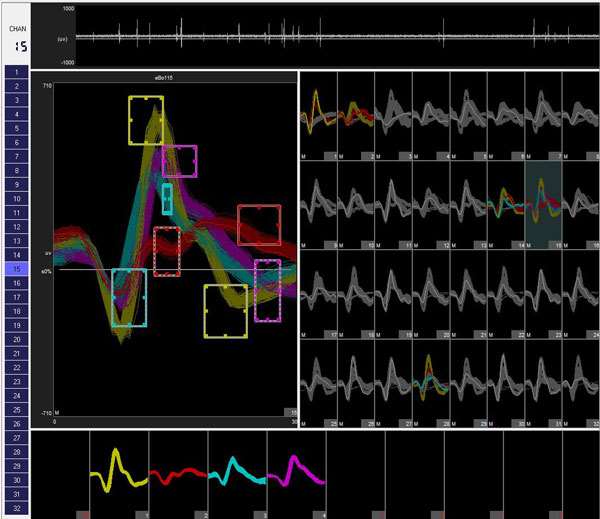Image resolution: width=600 pixels, height=519 pixels.
Task: Switch to channel 32 in the channel list
Action: click(17, 509)
